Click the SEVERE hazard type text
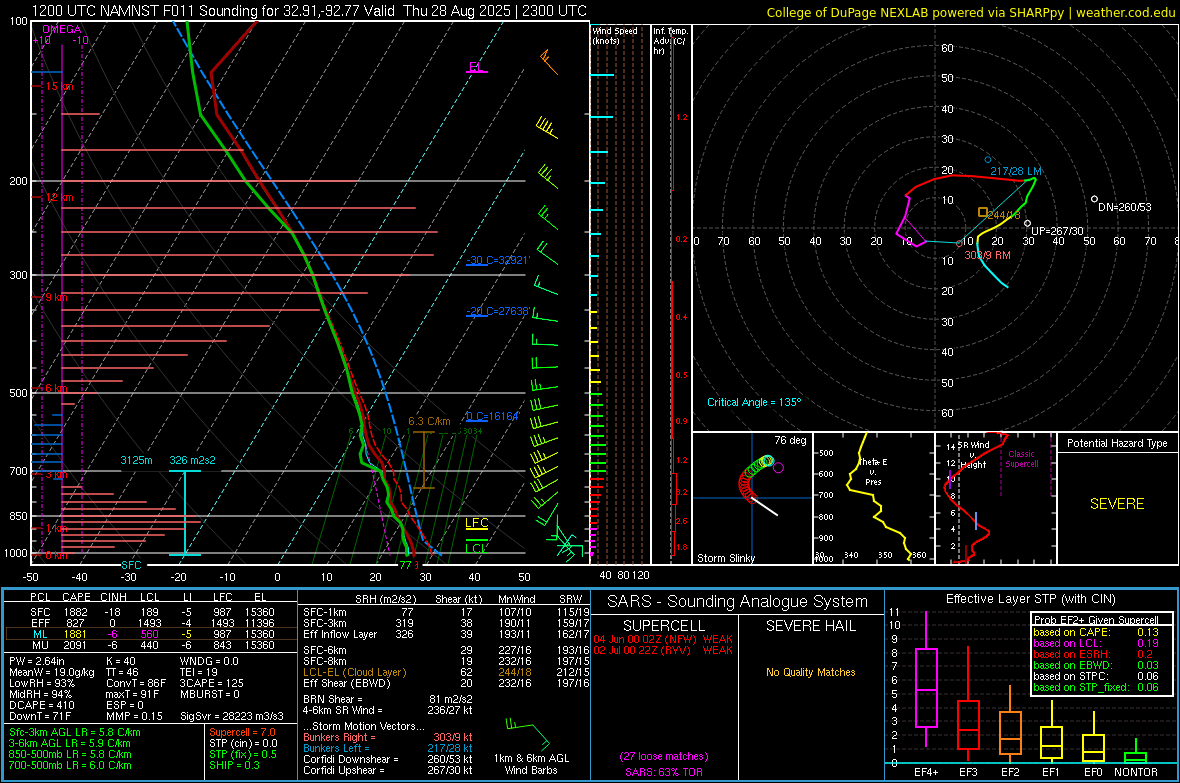 1117,504
